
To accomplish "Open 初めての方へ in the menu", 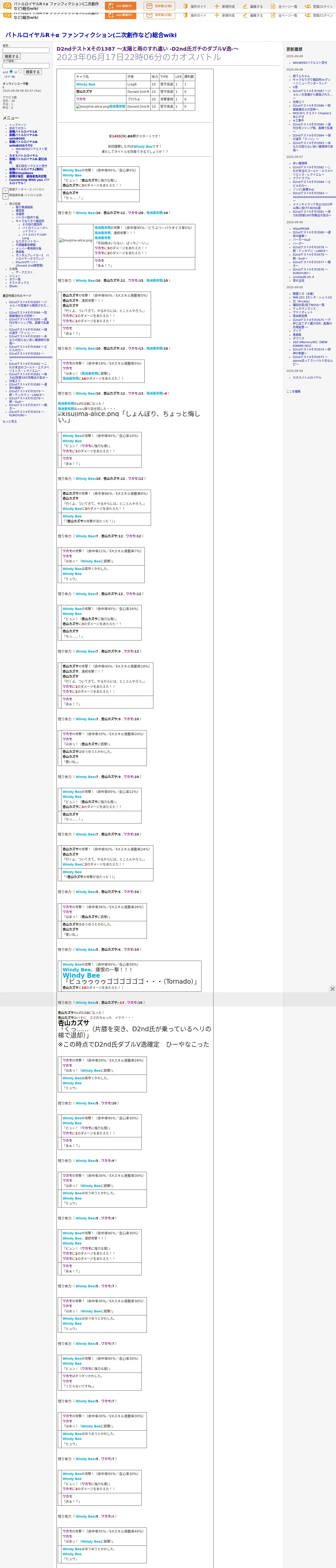I will 18,128.
